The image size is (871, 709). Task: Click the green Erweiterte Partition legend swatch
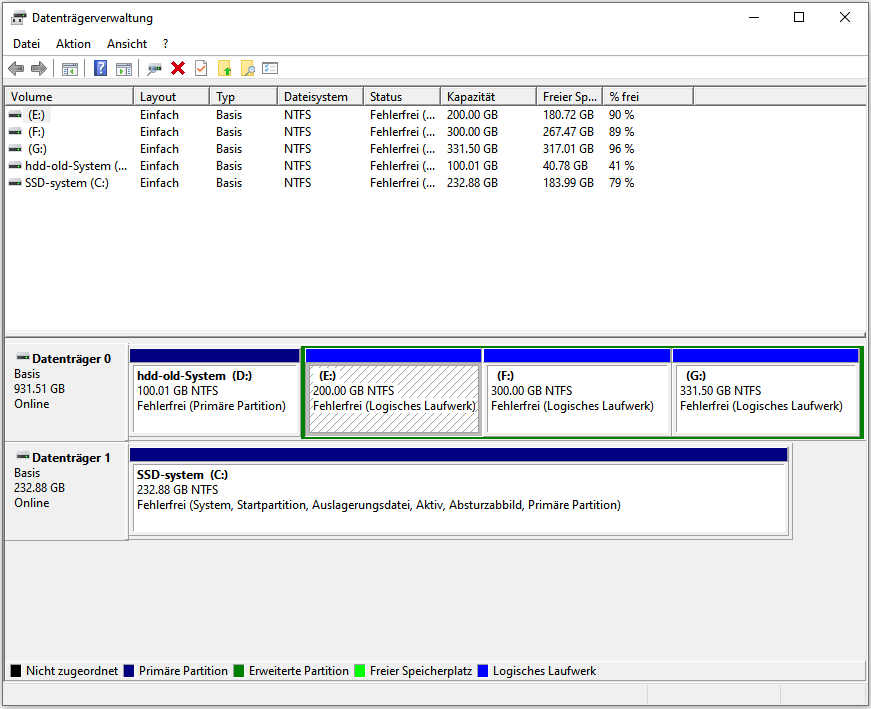tap(239, 671)
